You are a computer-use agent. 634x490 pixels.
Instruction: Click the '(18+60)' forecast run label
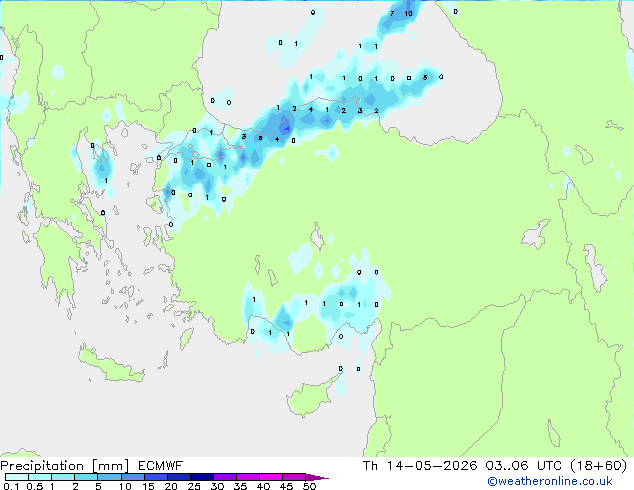pyautogui.click(x=598, y=466)
